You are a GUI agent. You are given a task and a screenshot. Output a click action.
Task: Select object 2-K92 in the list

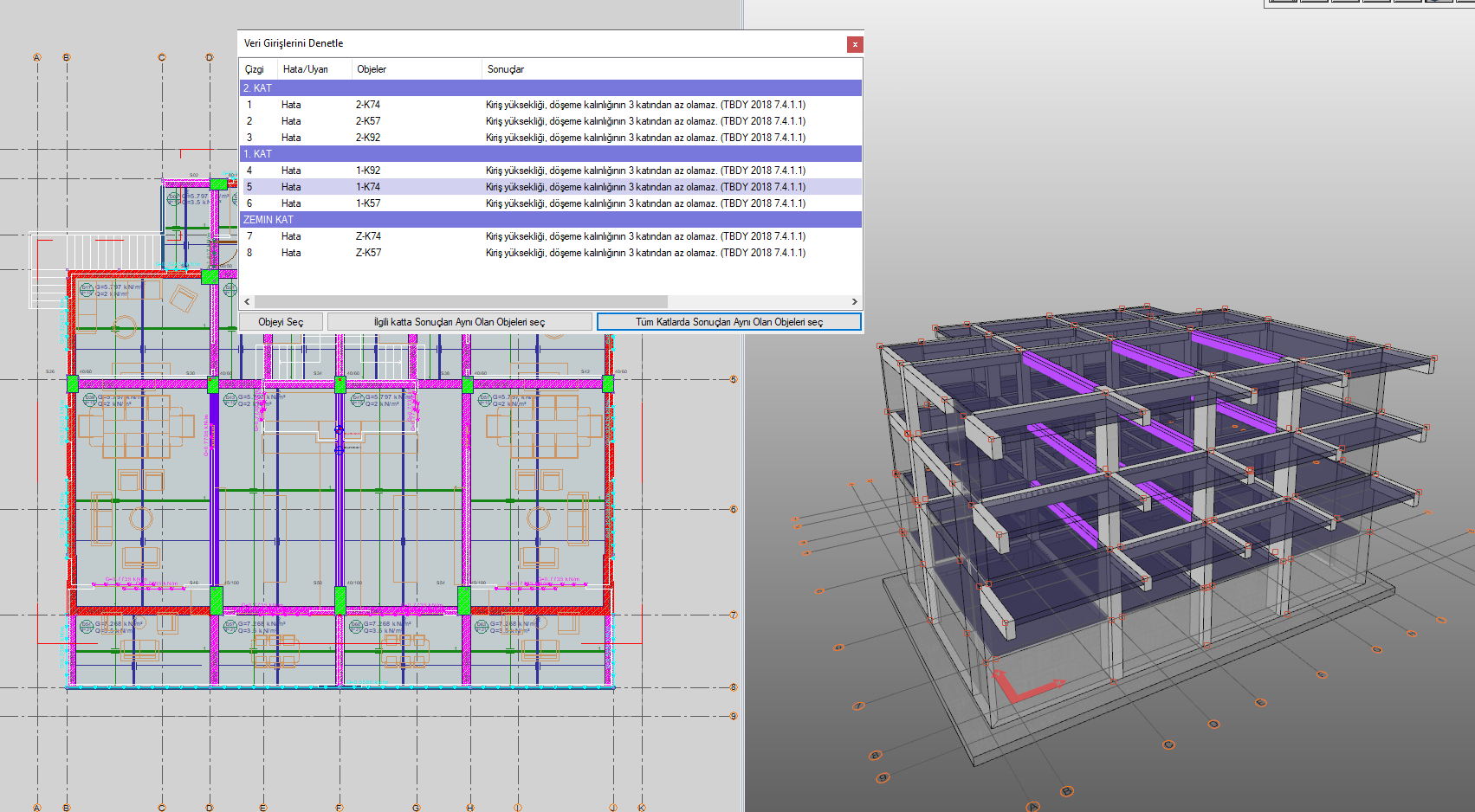(x=367, y=138)
